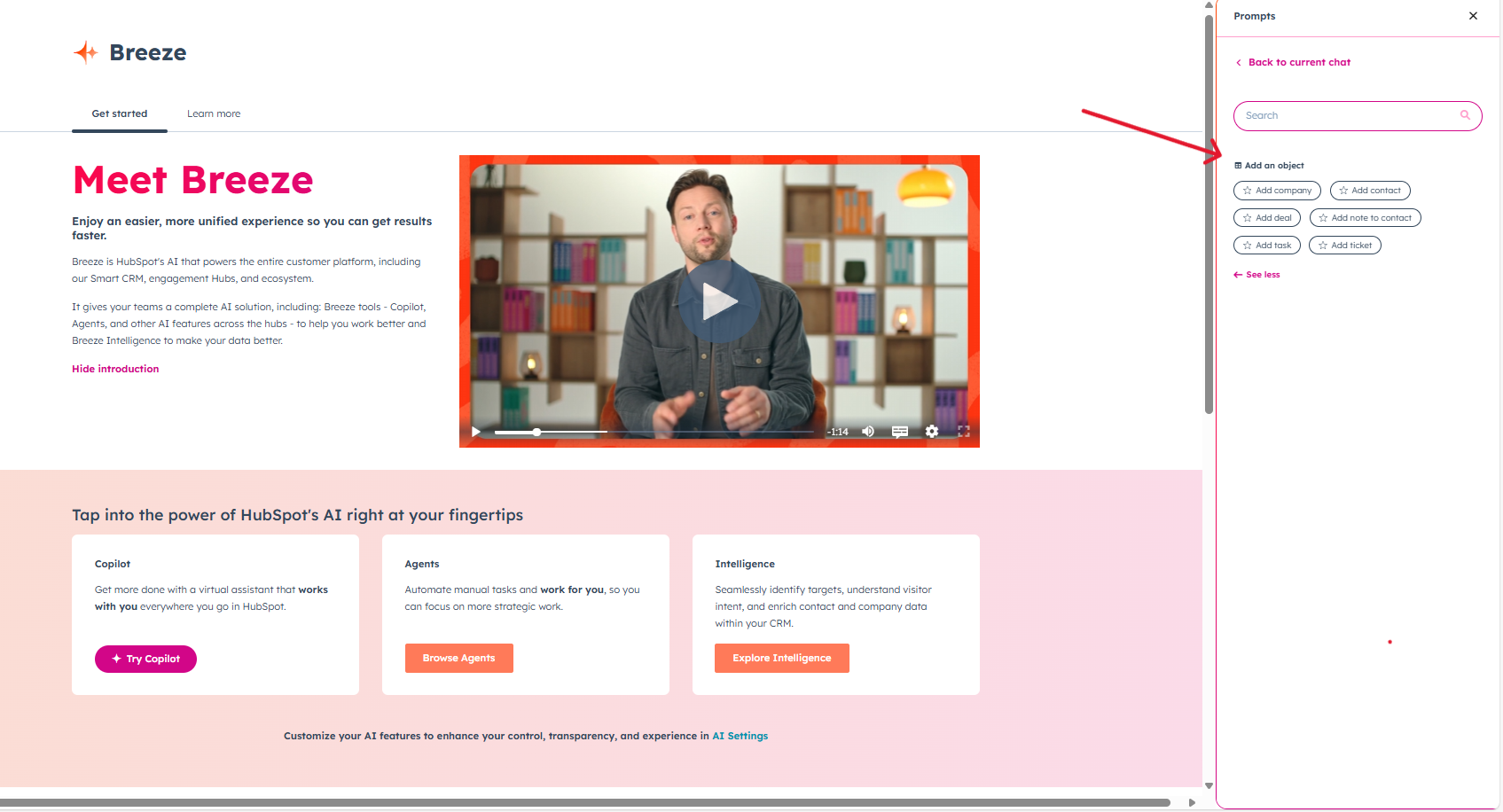Open AI Settings link

point(740,735)
